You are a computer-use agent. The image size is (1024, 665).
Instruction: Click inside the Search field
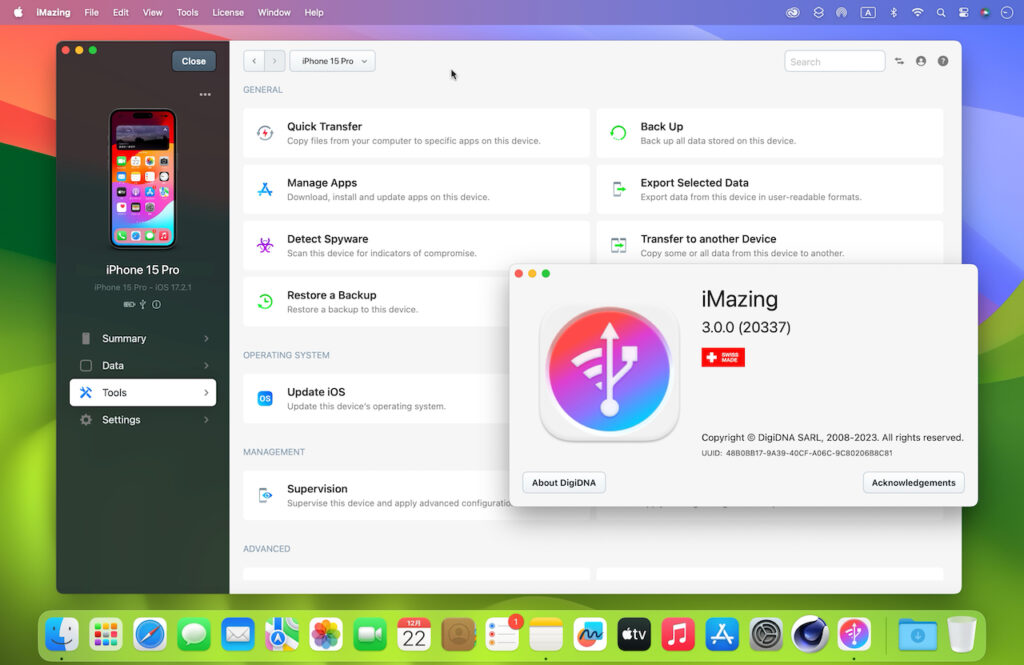point(834,60)
